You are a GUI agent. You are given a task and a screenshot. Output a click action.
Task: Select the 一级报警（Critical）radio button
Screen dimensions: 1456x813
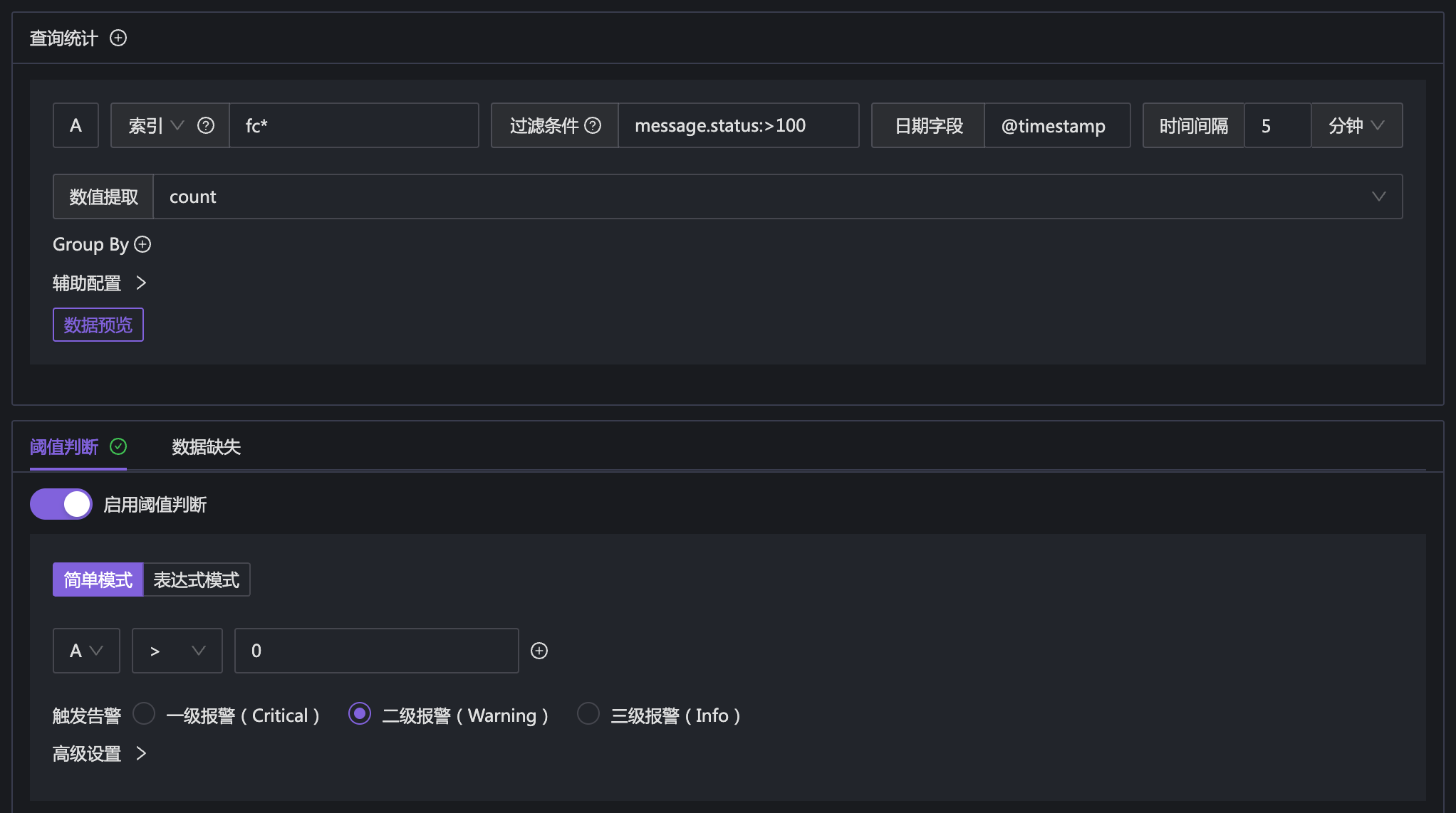[144, 713]
